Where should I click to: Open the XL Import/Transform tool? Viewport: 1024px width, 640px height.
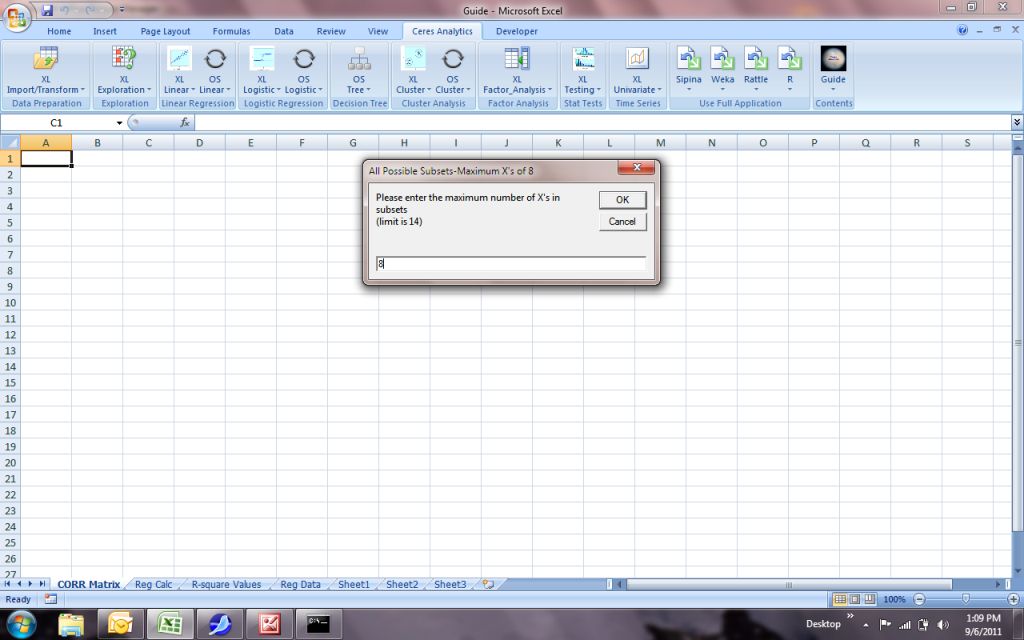(46, 71)
